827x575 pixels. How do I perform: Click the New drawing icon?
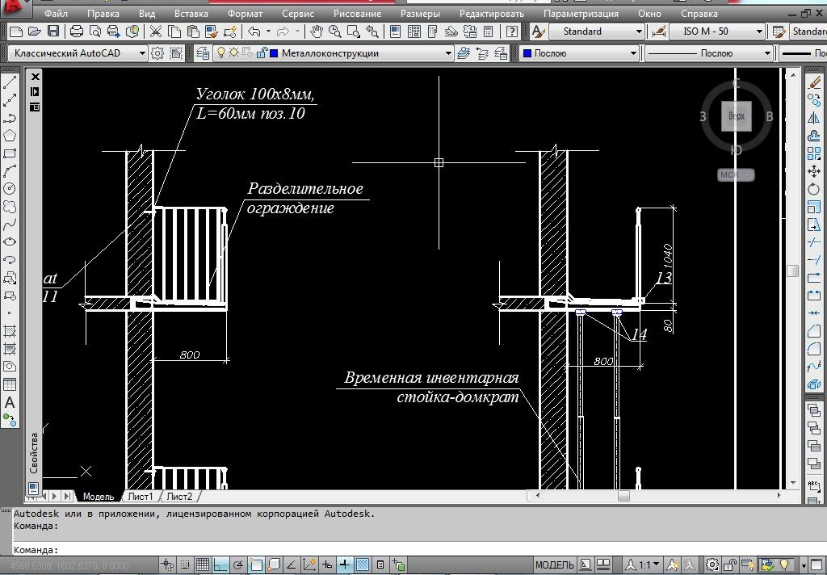tap(16, 32)
